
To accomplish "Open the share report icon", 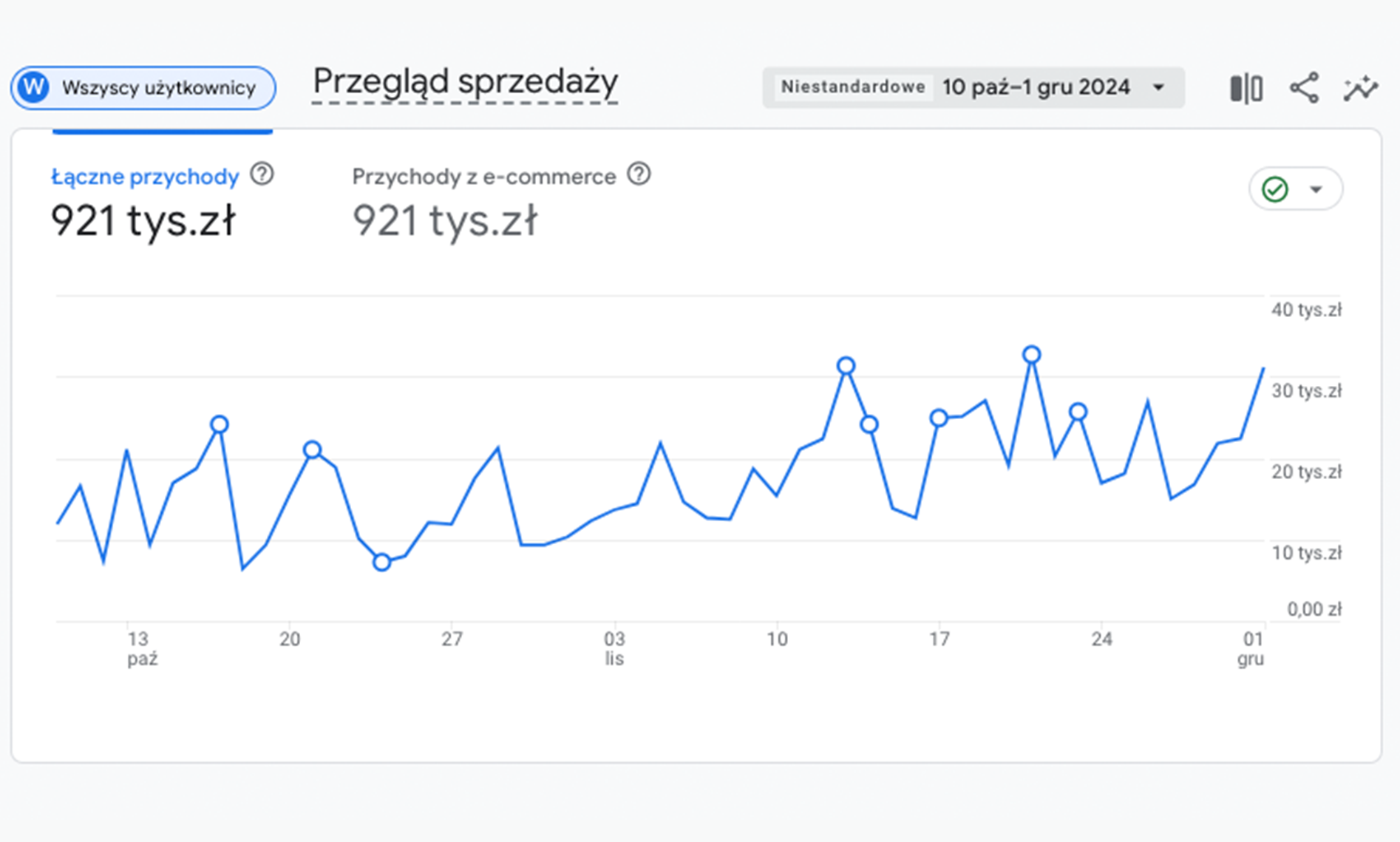I will 1304,88.
